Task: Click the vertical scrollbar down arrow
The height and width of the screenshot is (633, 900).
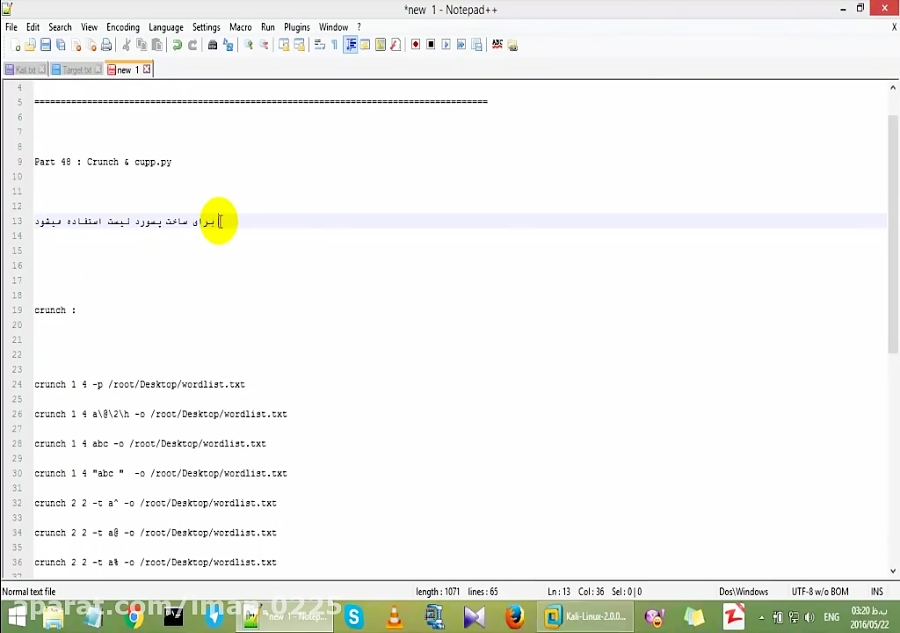Action: [x=893, y=571]
